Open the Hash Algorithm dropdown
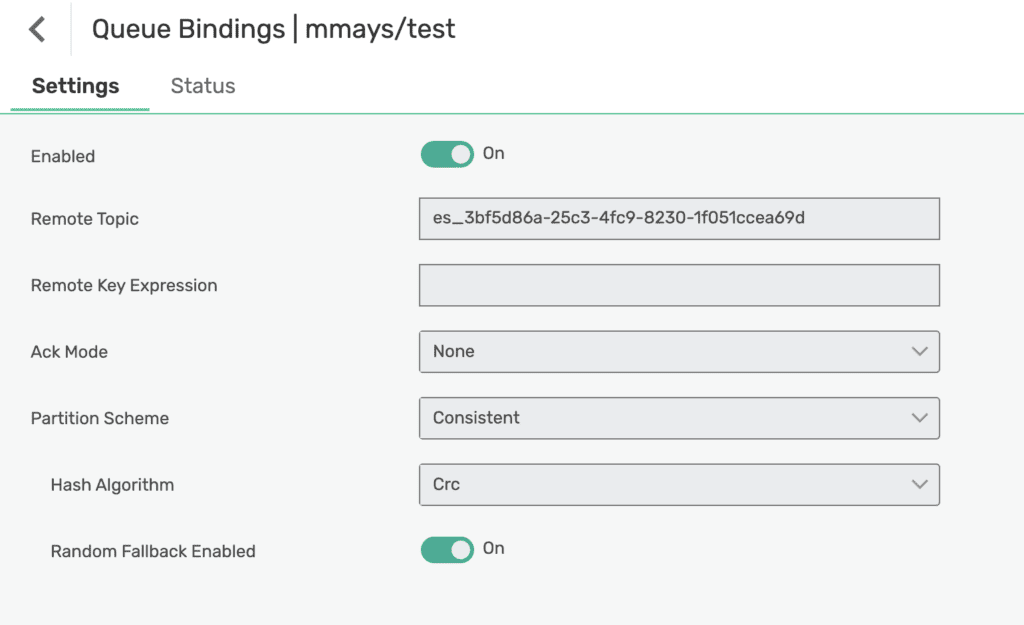This screenshot has height=625, width=1024. pyautogui.click(x=680, y=484)
